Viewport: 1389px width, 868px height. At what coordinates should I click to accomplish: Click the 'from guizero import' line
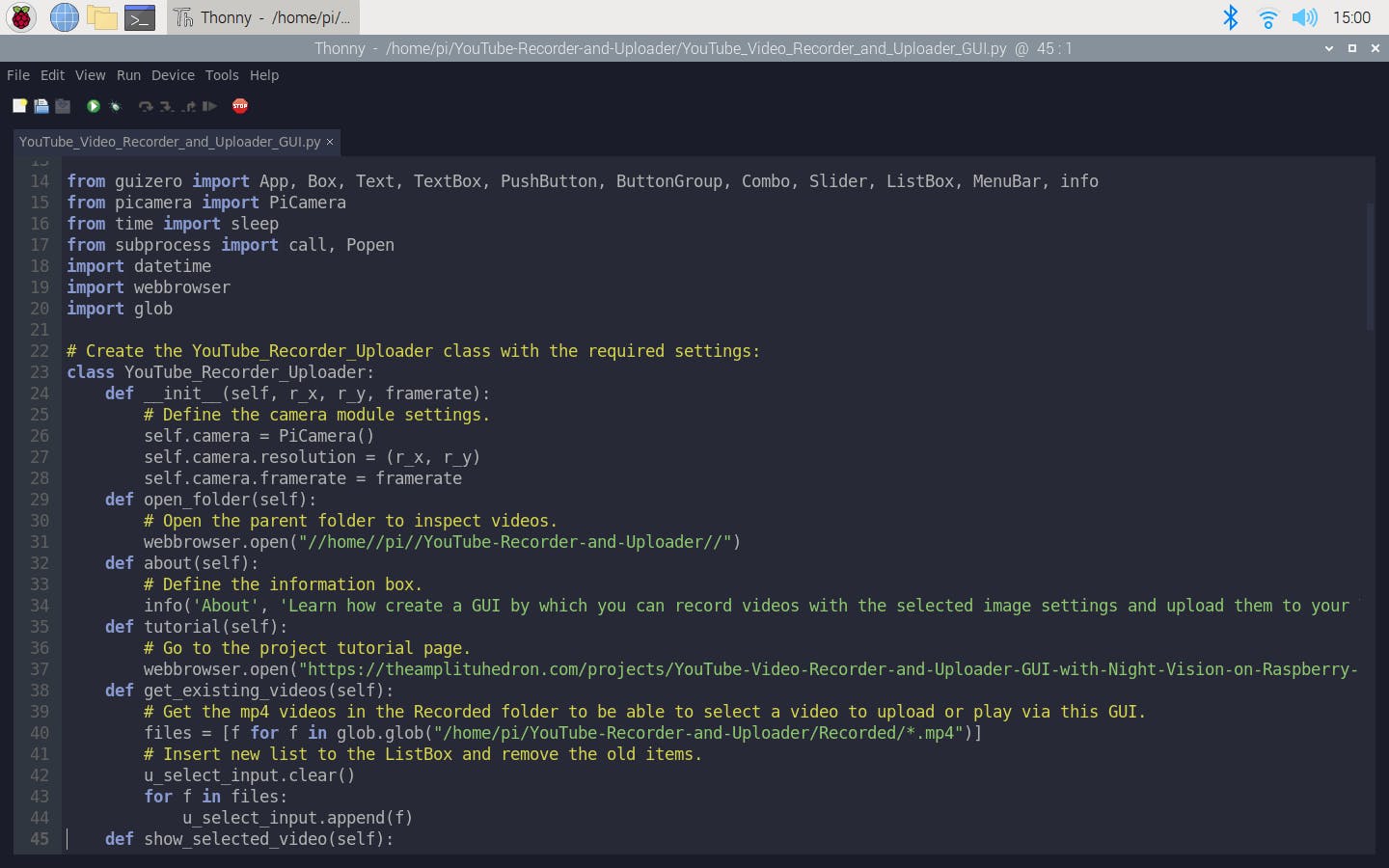pos(583,181)
